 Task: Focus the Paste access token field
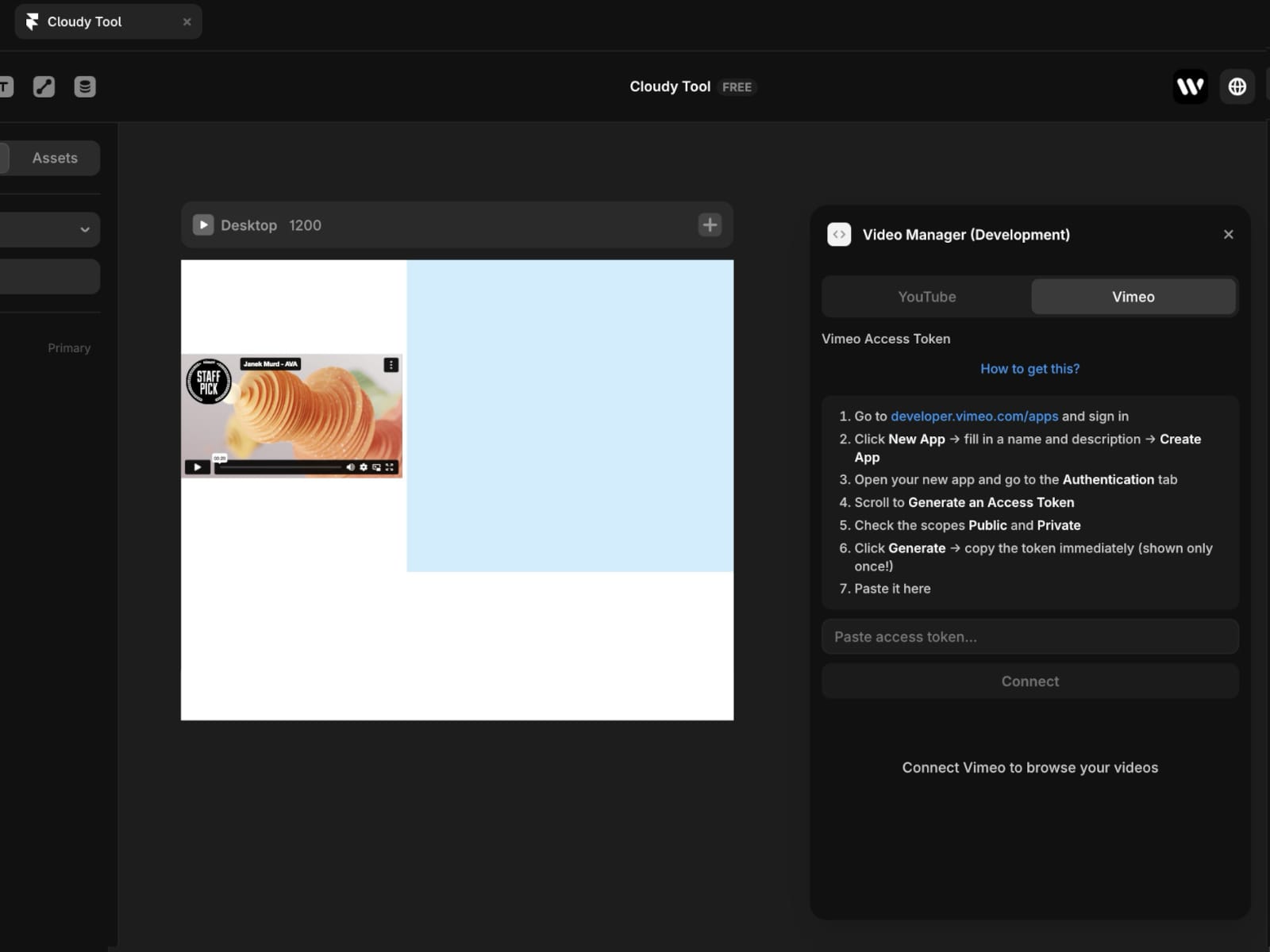pyautogui.click(x=1030, y=637)
